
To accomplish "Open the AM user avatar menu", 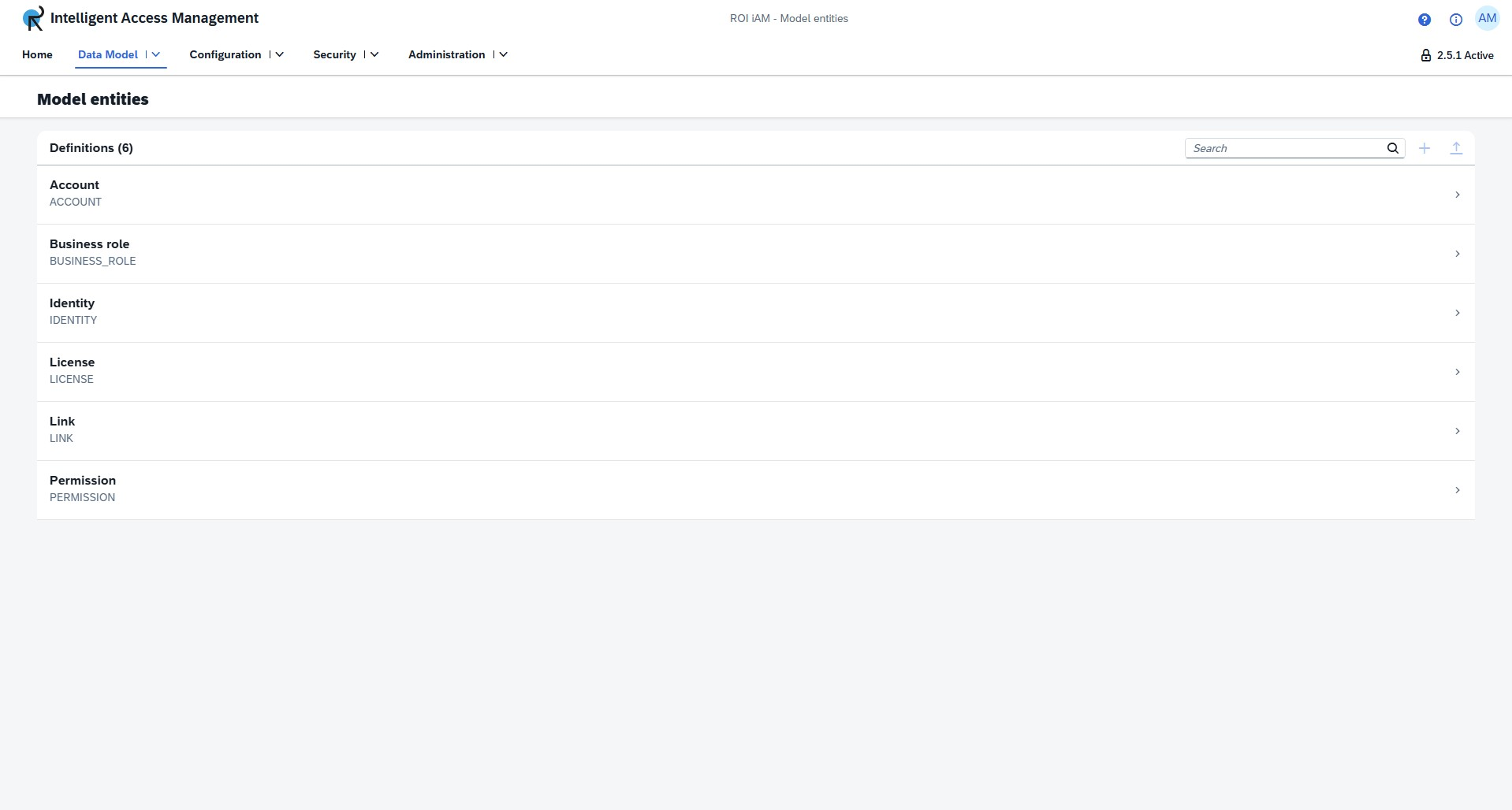I will point(1487,19).
